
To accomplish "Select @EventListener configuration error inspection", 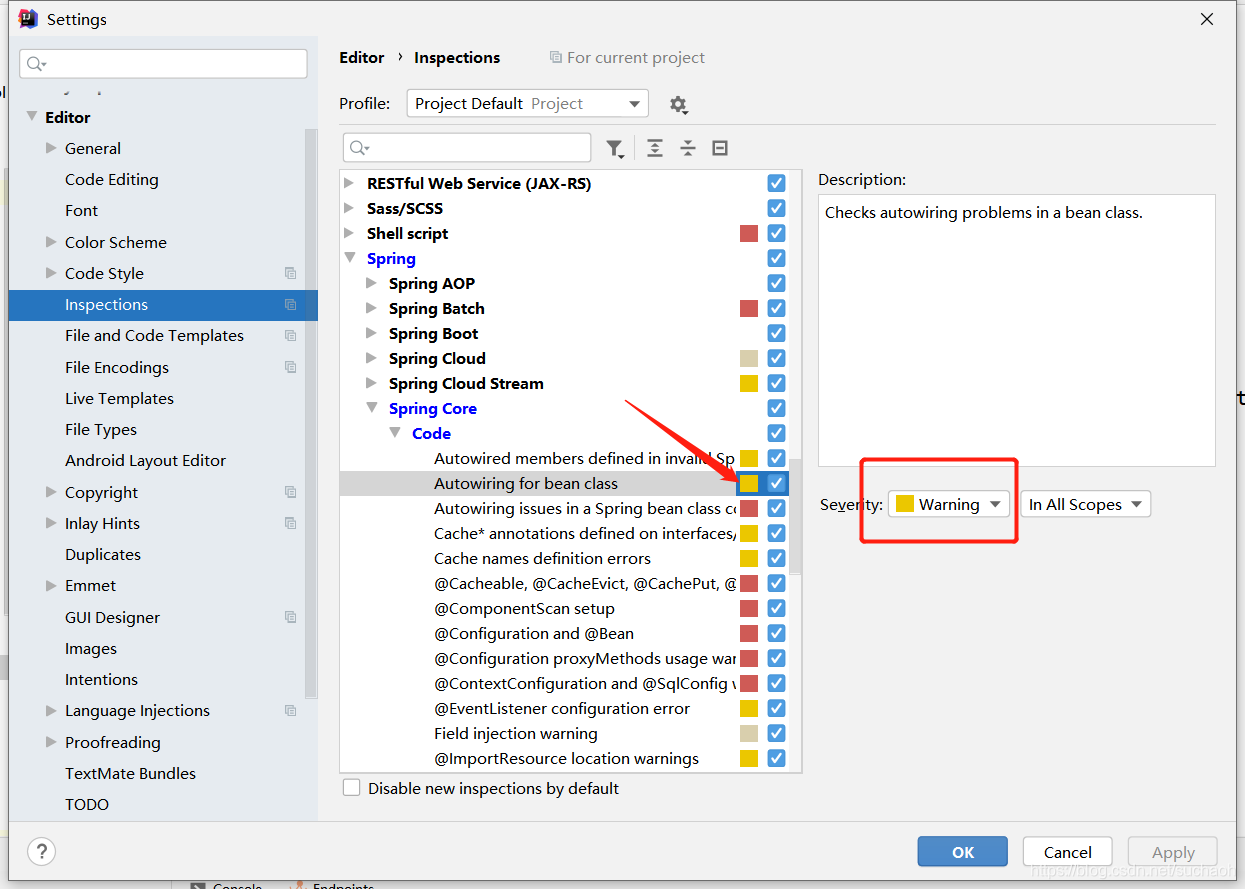I will [562, 708].
